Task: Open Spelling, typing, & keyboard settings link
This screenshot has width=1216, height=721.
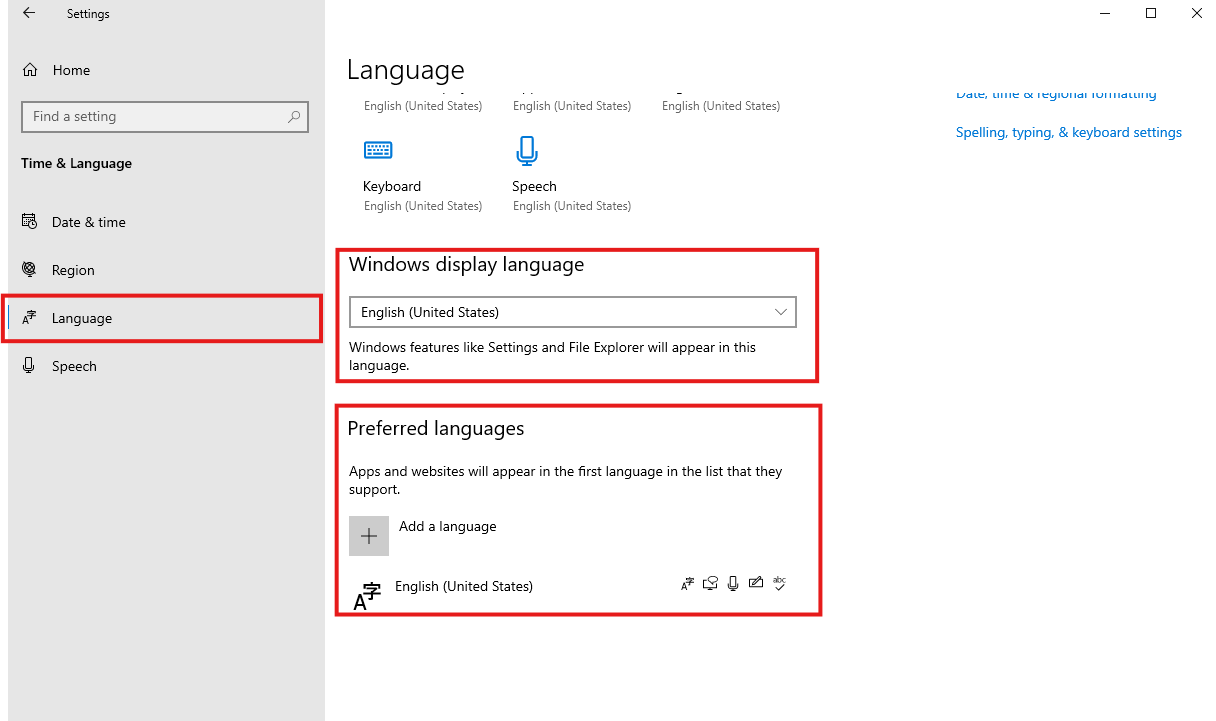Action: coord(1068,132)
